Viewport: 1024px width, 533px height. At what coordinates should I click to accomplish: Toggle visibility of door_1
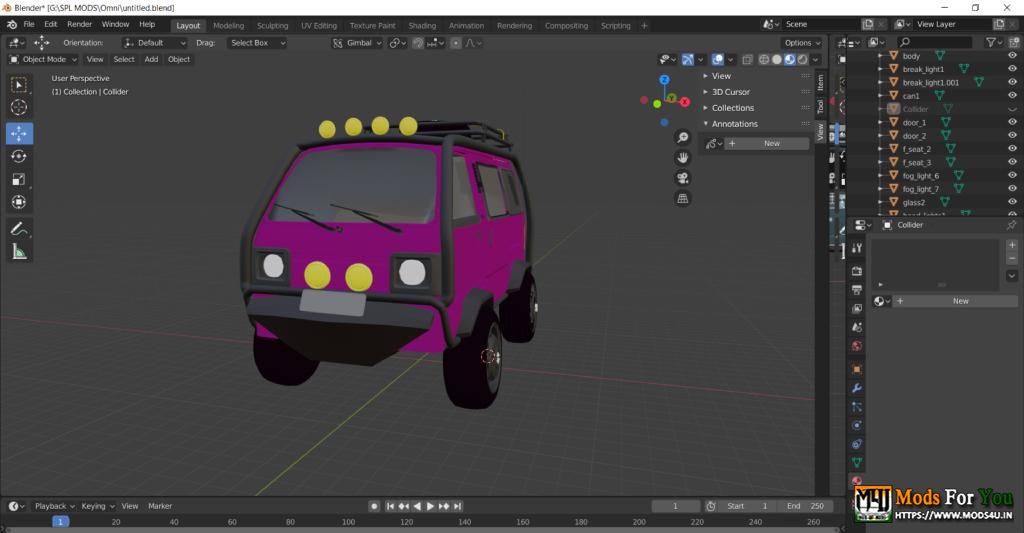(1012, 122)
